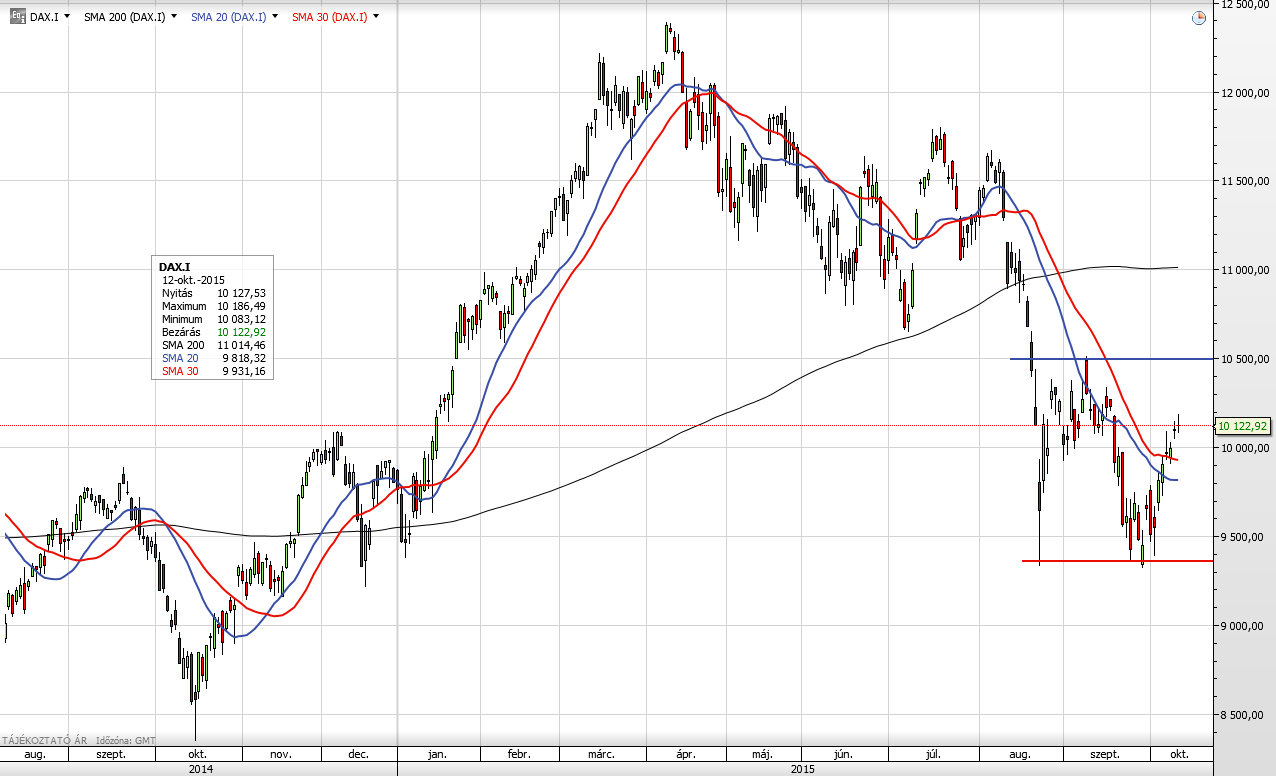Click the Bezárás 10 122,92 row
The image size is (1276, 776).
pos(212,332)
